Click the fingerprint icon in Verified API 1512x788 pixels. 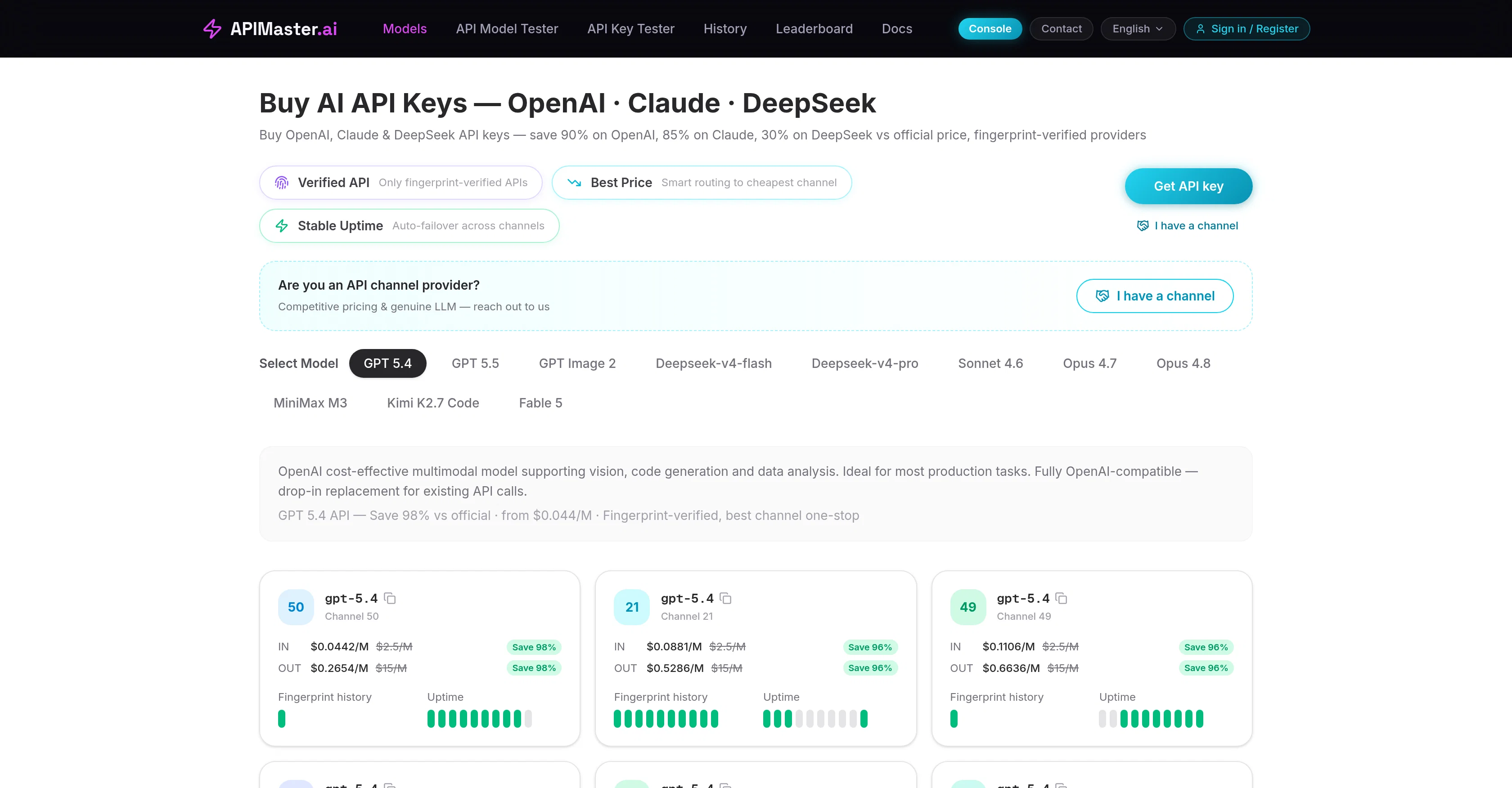(282, 183)
